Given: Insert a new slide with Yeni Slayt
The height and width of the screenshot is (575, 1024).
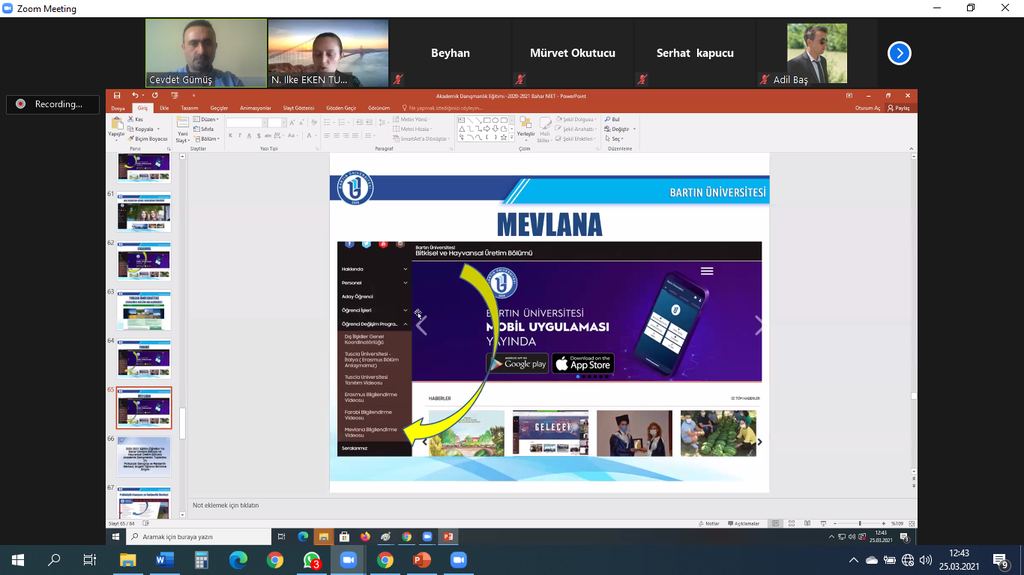Looking at the screenshot, I should (183, 131).
